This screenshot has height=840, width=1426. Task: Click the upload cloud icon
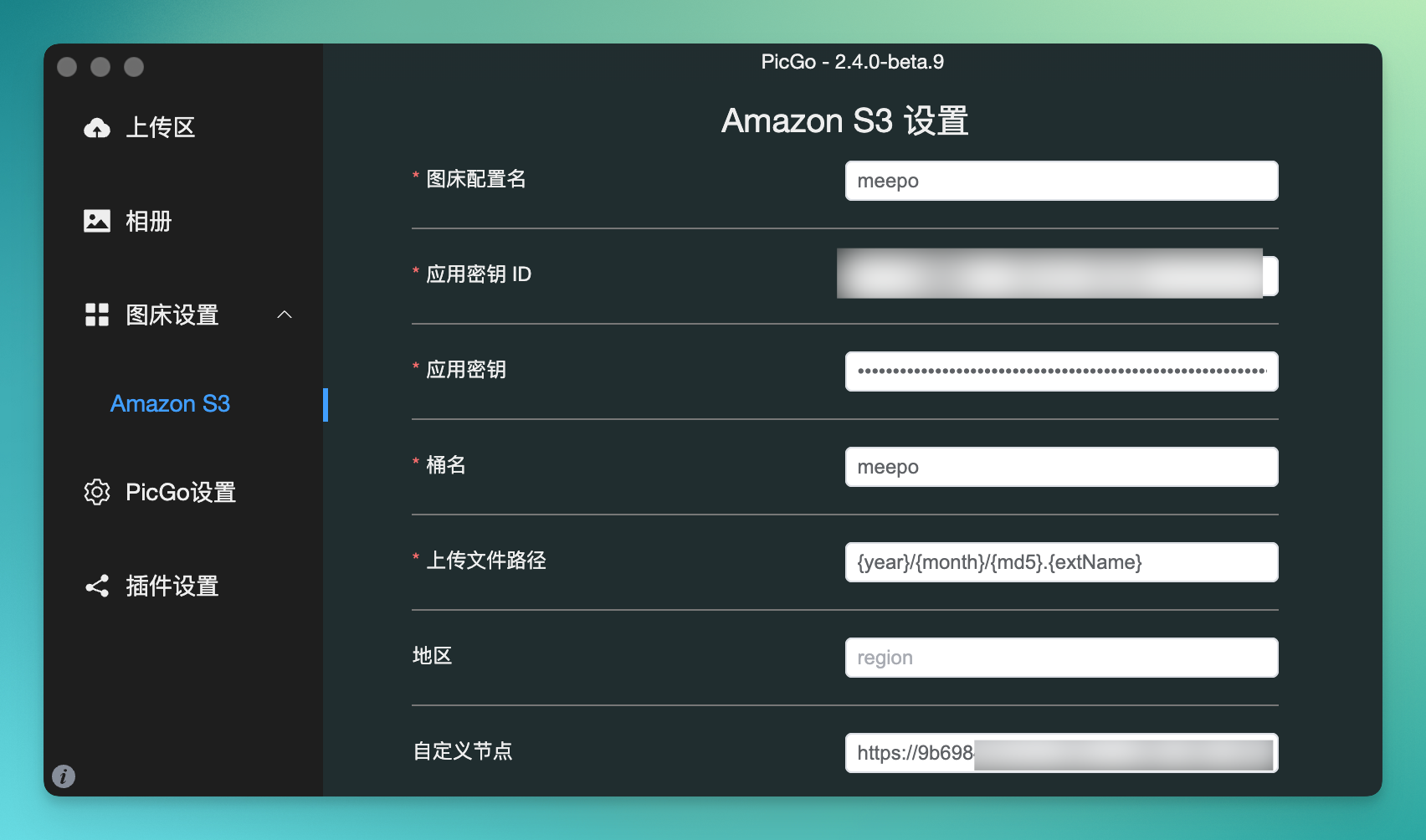tap(97, 127)
